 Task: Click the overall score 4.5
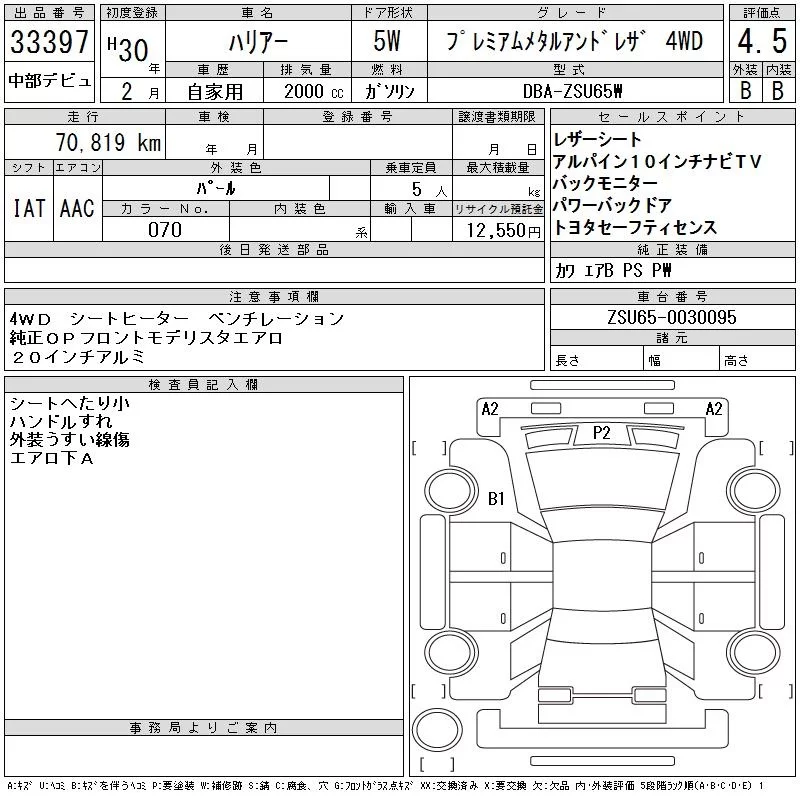[x=760, y=42]
